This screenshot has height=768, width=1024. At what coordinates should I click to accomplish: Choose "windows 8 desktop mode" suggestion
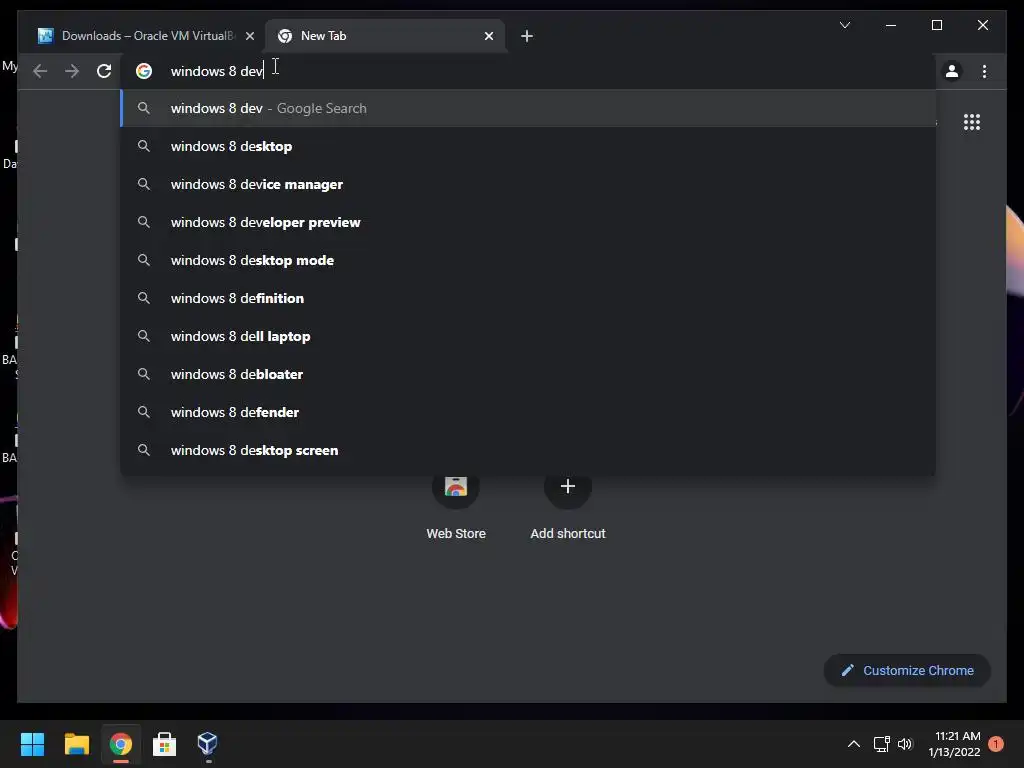(x=528, y=260)
